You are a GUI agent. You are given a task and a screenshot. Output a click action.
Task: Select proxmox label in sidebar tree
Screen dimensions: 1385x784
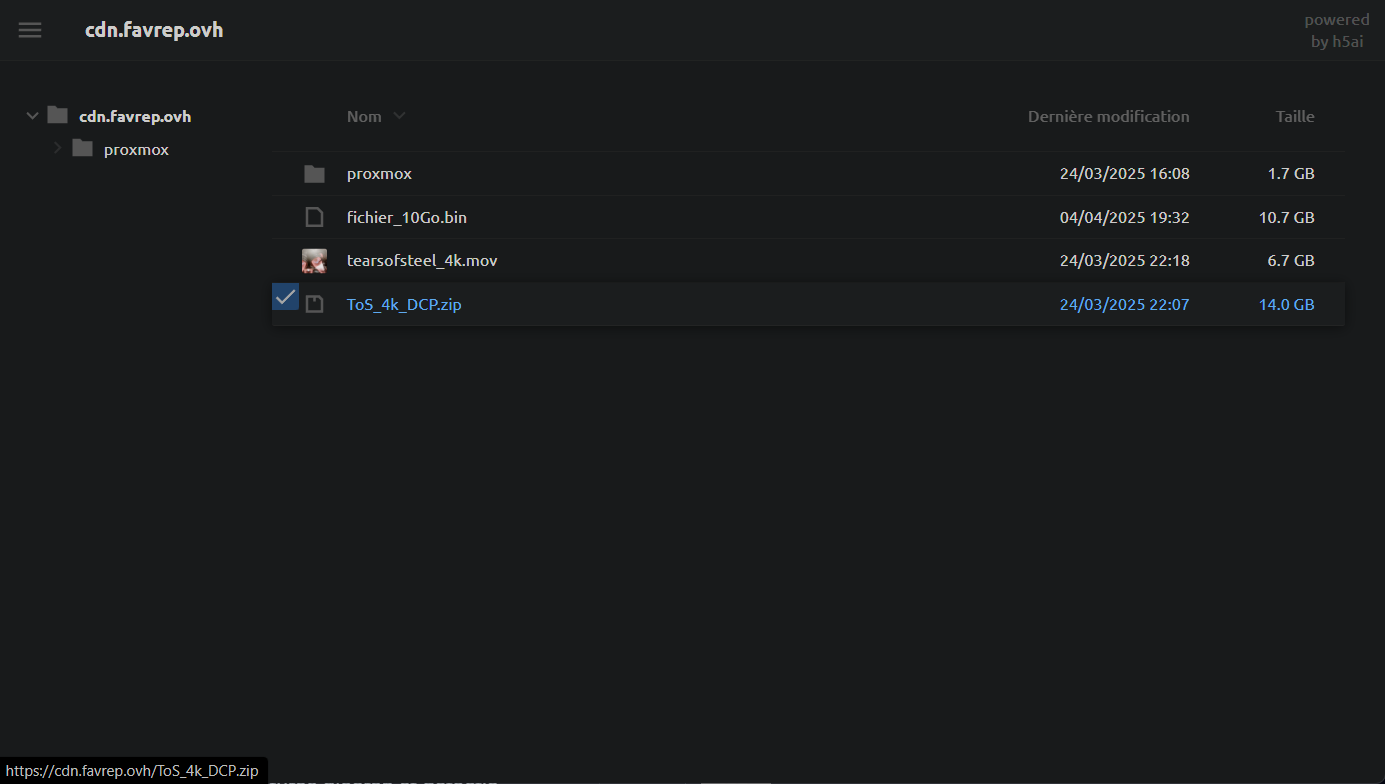click(136, 149)
